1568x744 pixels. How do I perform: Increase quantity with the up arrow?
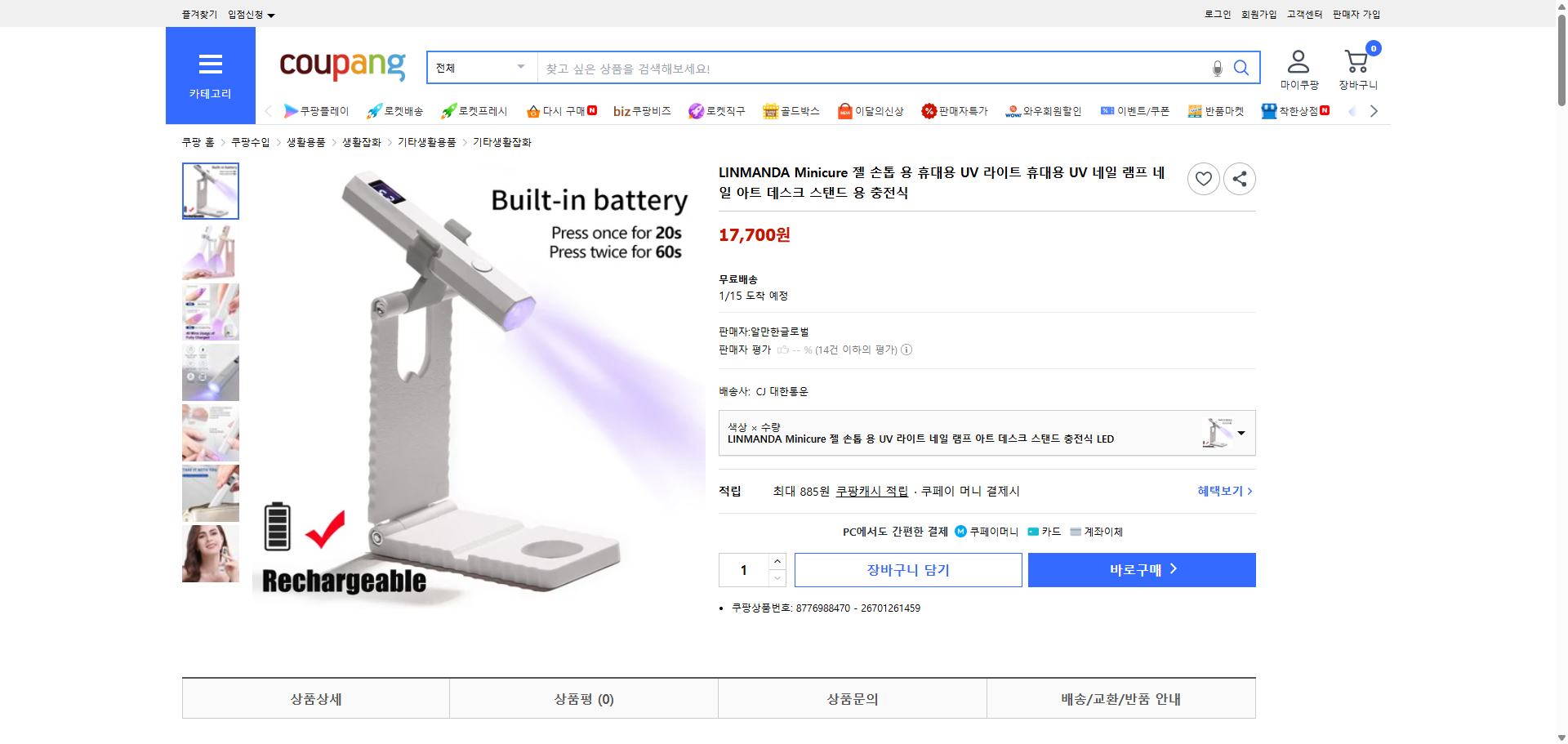coord(777,560)
